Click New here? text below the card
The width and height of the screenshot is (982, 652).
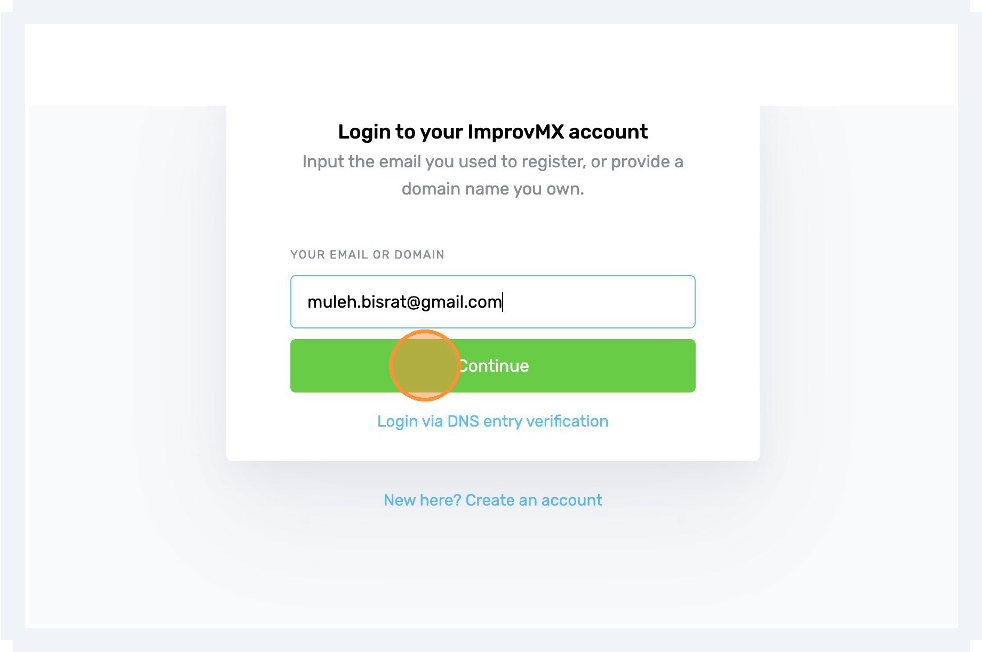tap(422, 500)
